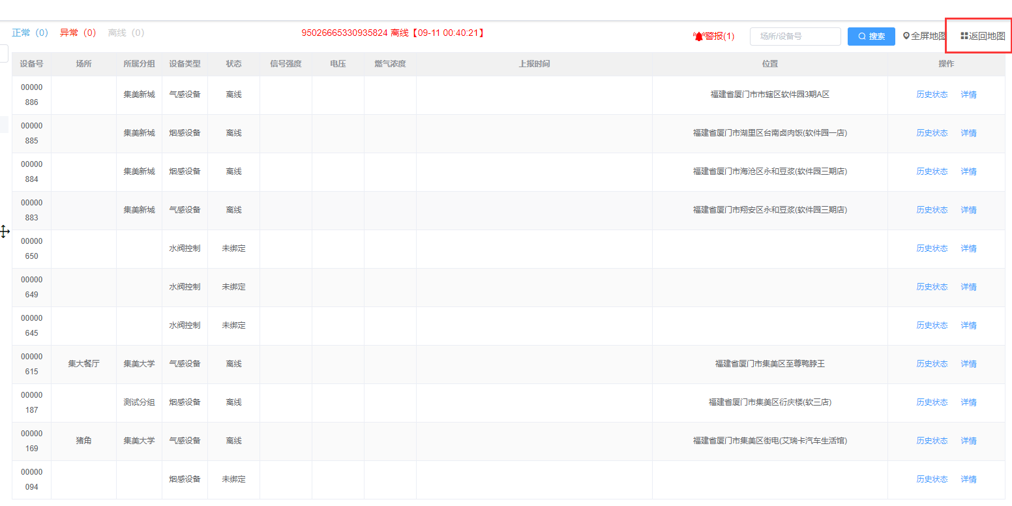View 历史状态 for device 00000094

coord(931,479)
